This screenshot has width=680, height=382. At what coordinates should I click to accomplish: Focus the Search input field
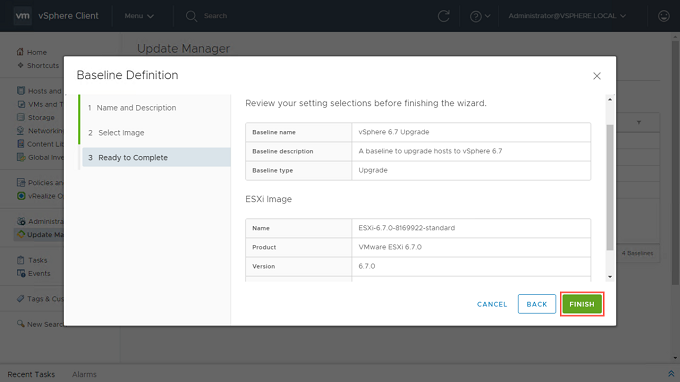pyautogui.click(x=216, y=16)
